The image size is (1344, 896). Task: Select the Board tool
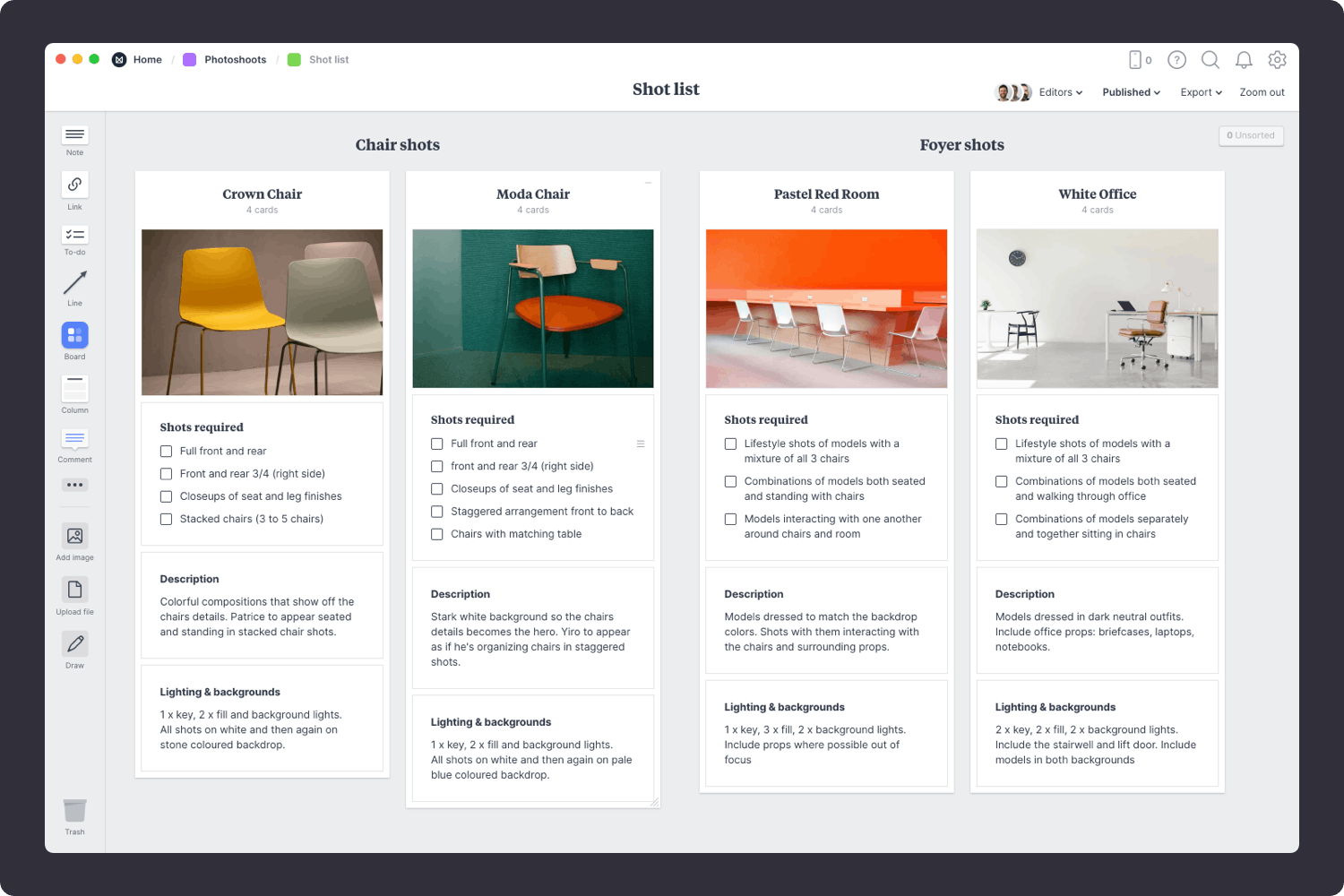(x=74, y=336)
